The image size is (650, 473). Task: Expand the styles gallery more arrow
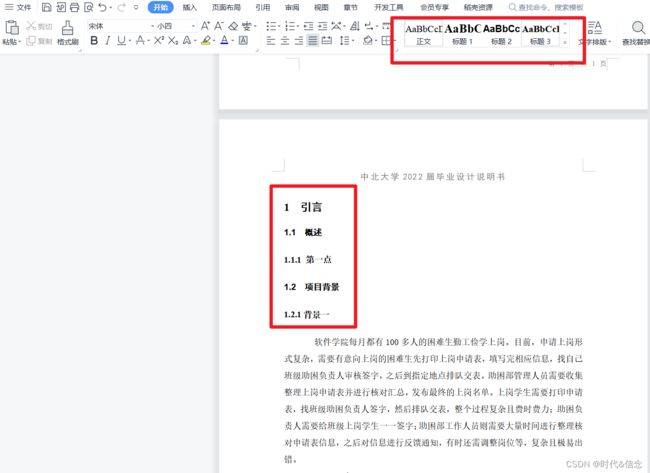click(x=565, y=42)
